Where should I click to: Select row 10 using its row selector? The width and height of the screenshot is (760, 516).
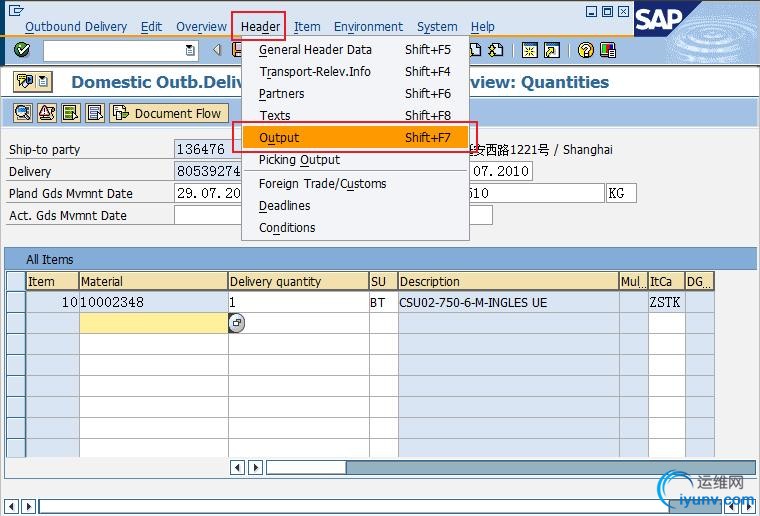pyautogui.click(x=16, y=302)
